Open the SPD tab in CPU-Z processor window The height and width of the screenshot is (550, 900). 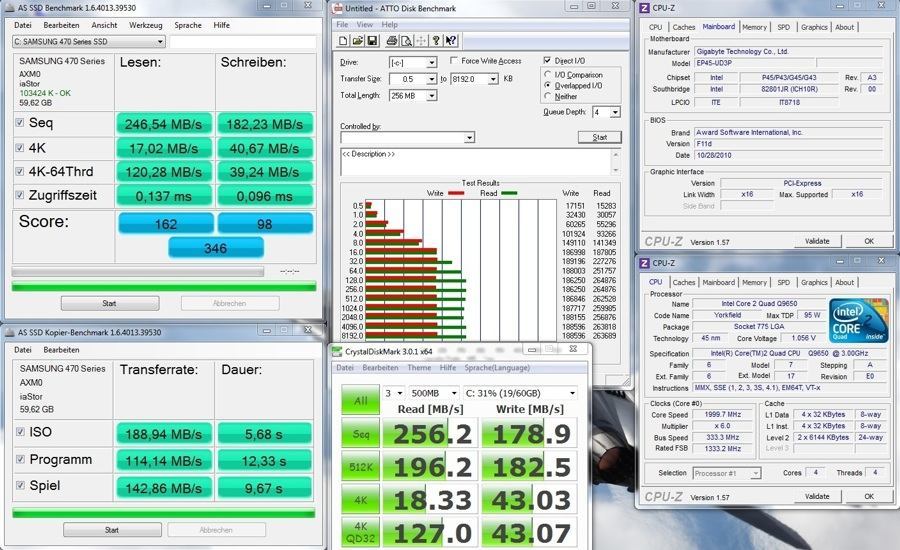pos(783,282)
